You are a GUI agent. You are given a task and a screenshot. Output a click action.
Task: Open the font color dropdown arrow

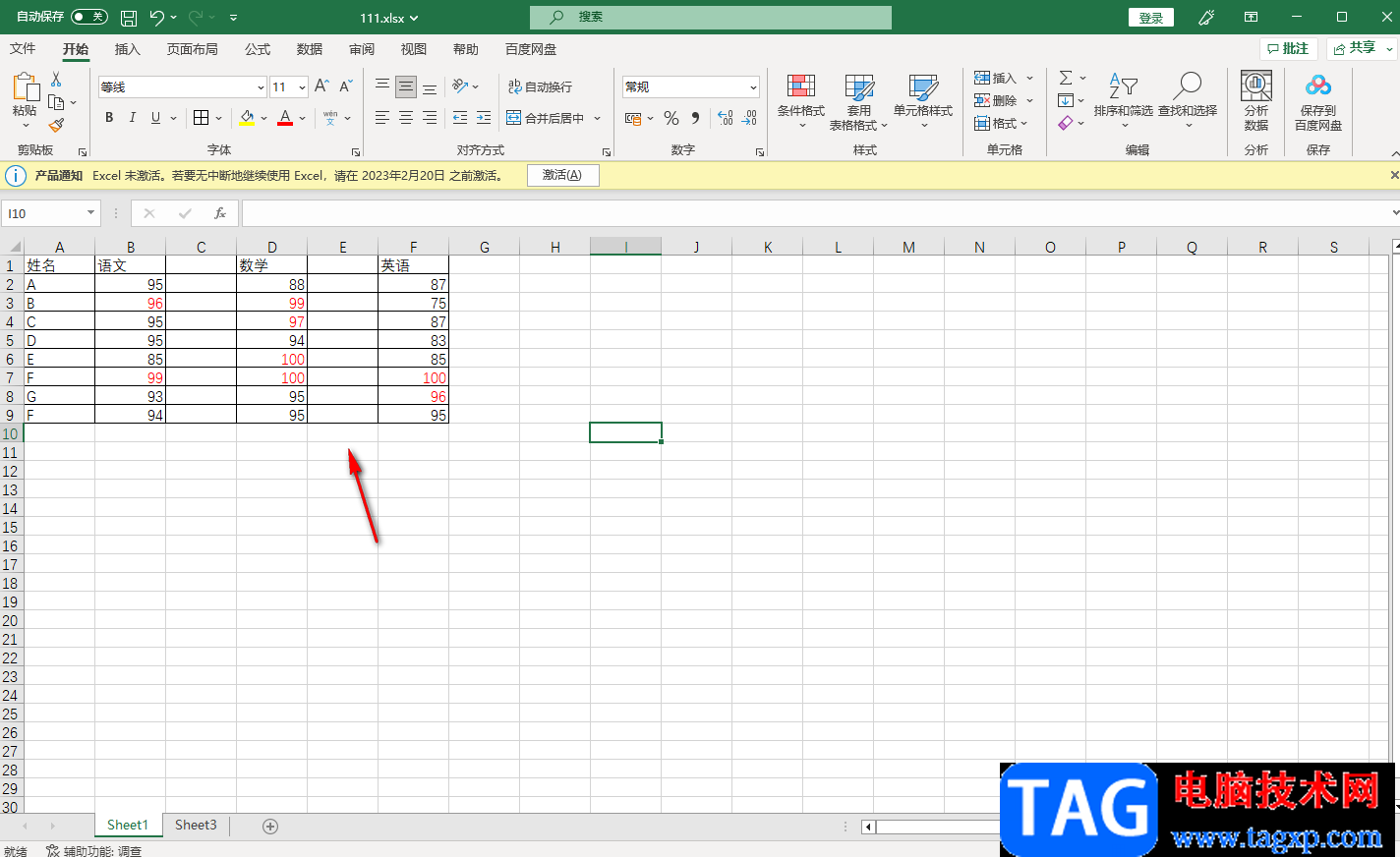302,118
